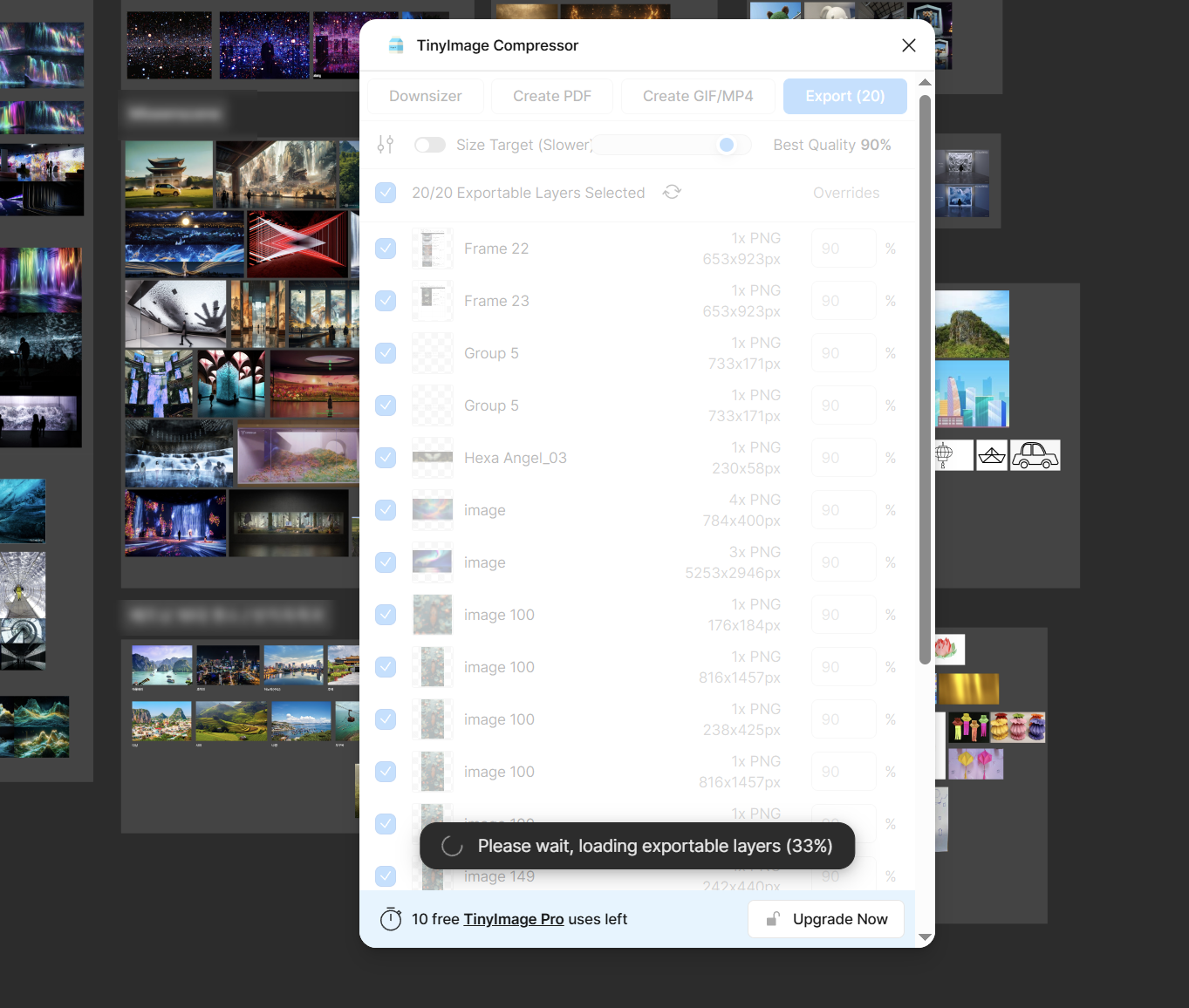The height and width of the screenshot is (1008, 1189).
Task: Click the scrollbar down arrow
Action: pyautogui.click(x=926, y=937)
